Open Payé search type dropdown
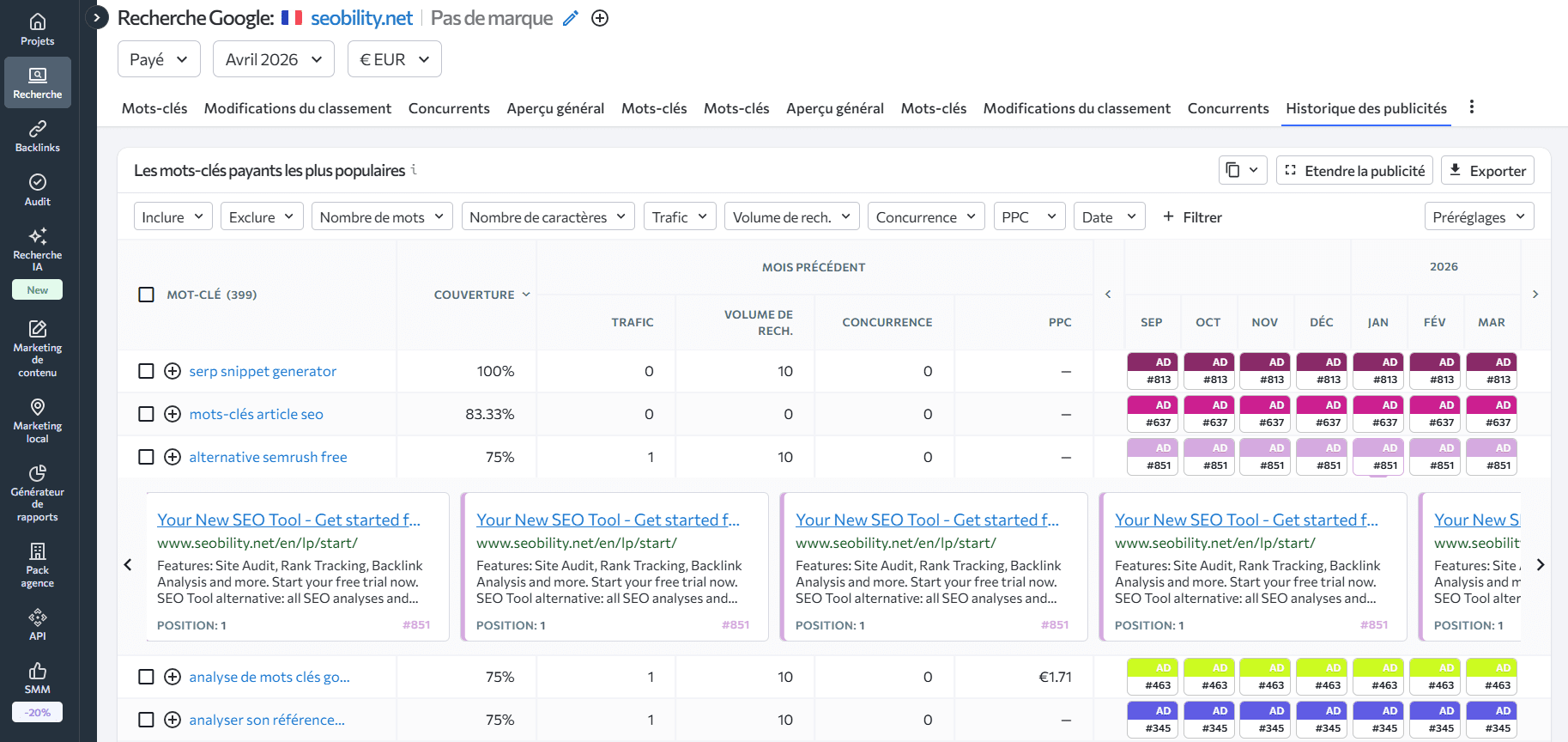The height and width of the screenshot is (742, 1568). (159, 59)
